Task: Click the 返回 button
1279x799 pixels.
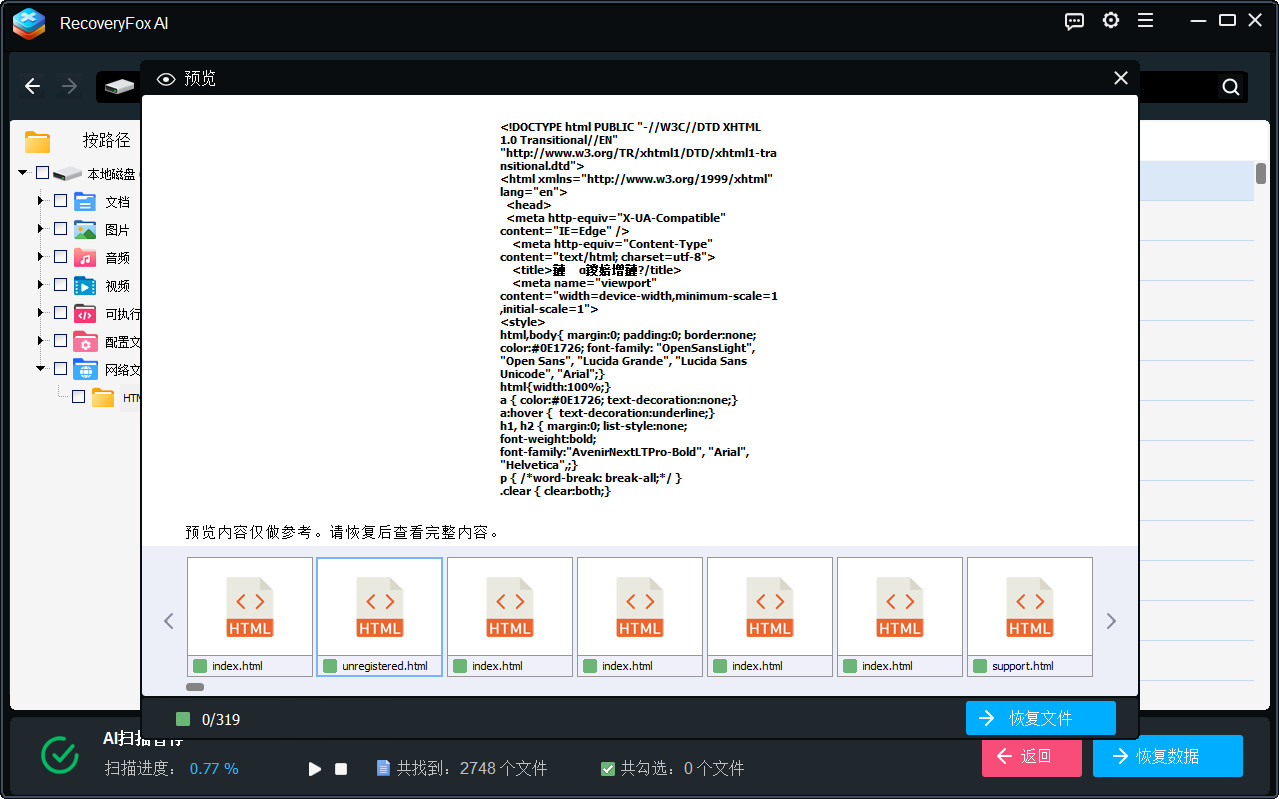Action: (x=1031, y=757)
